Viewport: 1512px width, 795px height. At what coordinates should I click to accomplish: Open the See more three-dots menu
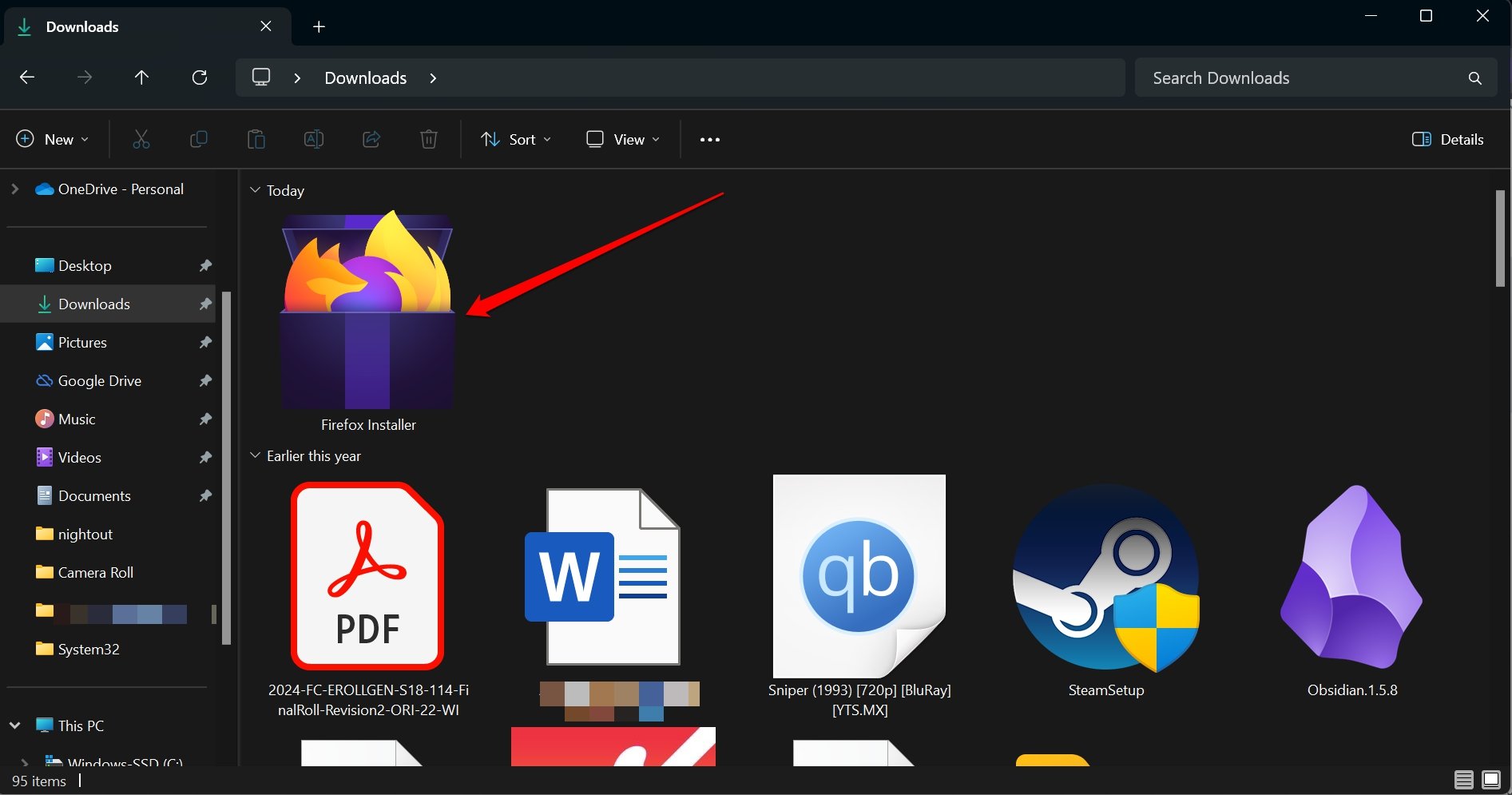pyautogui.click(x=710, y=139)
